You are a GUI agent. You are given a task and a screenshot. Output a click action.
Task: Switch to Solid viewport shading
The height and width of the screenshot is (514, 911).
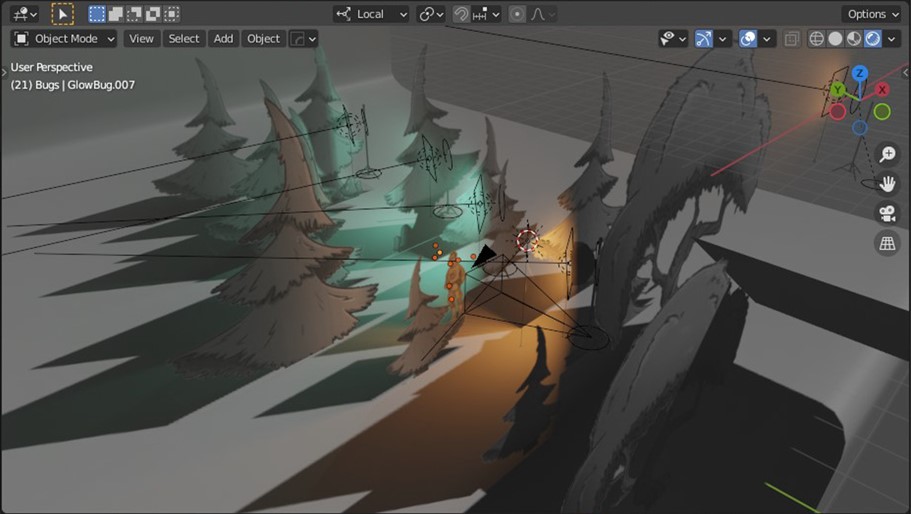point(835,39)
